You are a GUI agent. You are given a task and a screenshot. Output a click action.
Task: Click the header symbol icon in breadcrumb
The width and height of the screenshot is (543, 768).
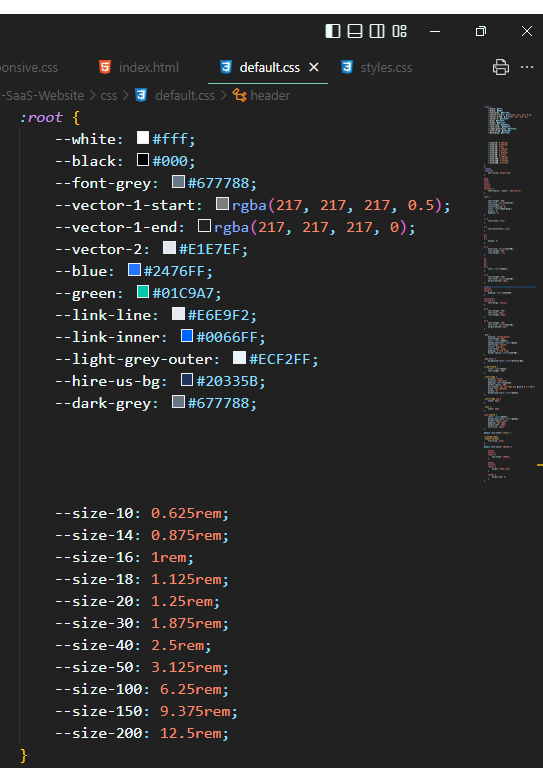[x=239, y=96]
